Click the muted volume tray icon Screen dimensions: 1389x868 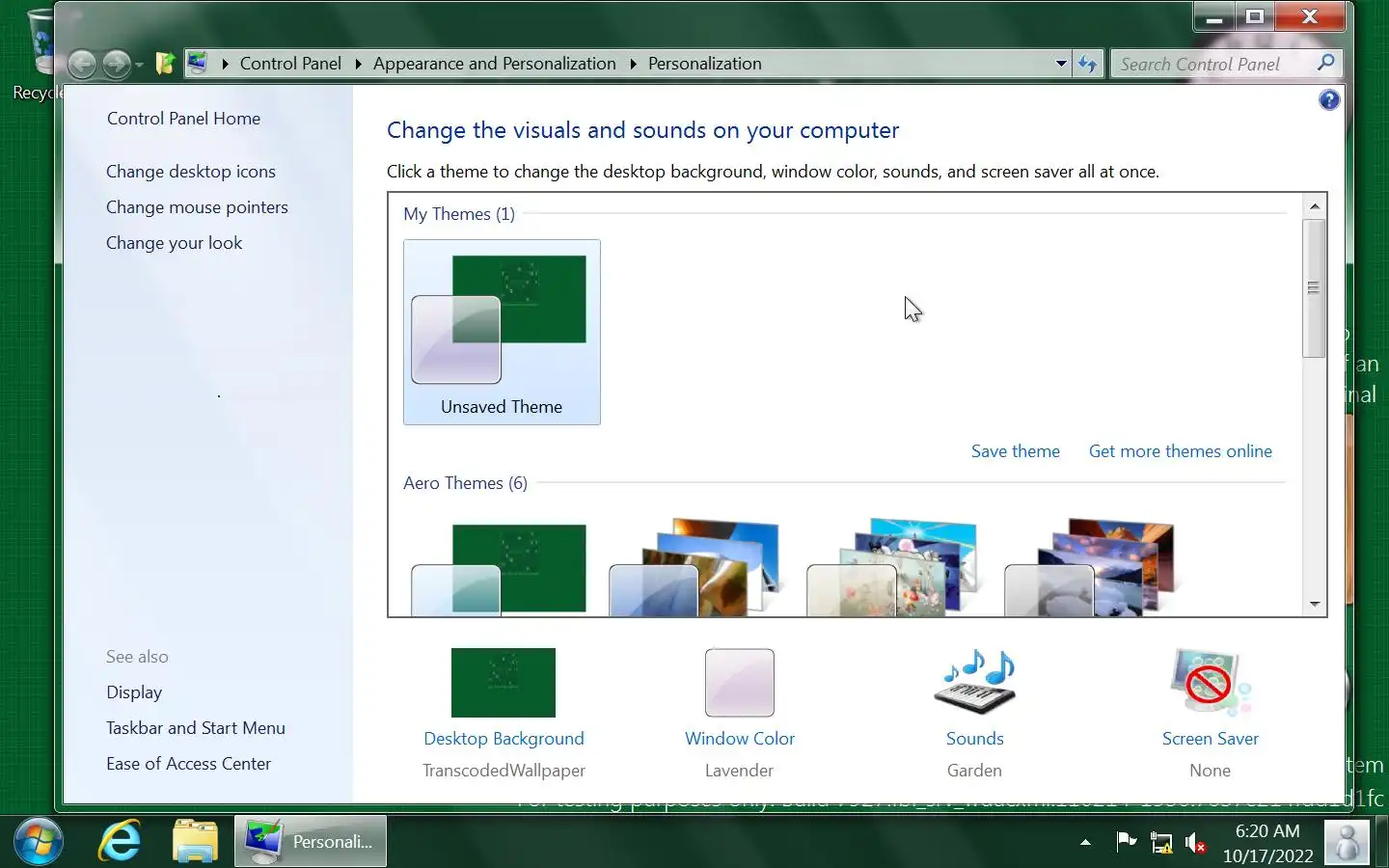[x=1196, y=843]
